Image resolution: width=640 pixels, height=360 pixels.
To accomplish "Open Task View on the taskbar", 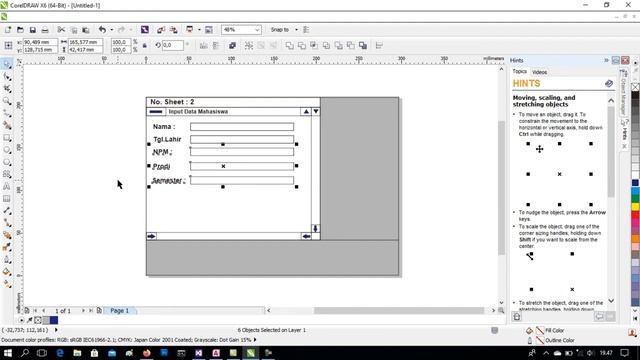I will (42, 353).
